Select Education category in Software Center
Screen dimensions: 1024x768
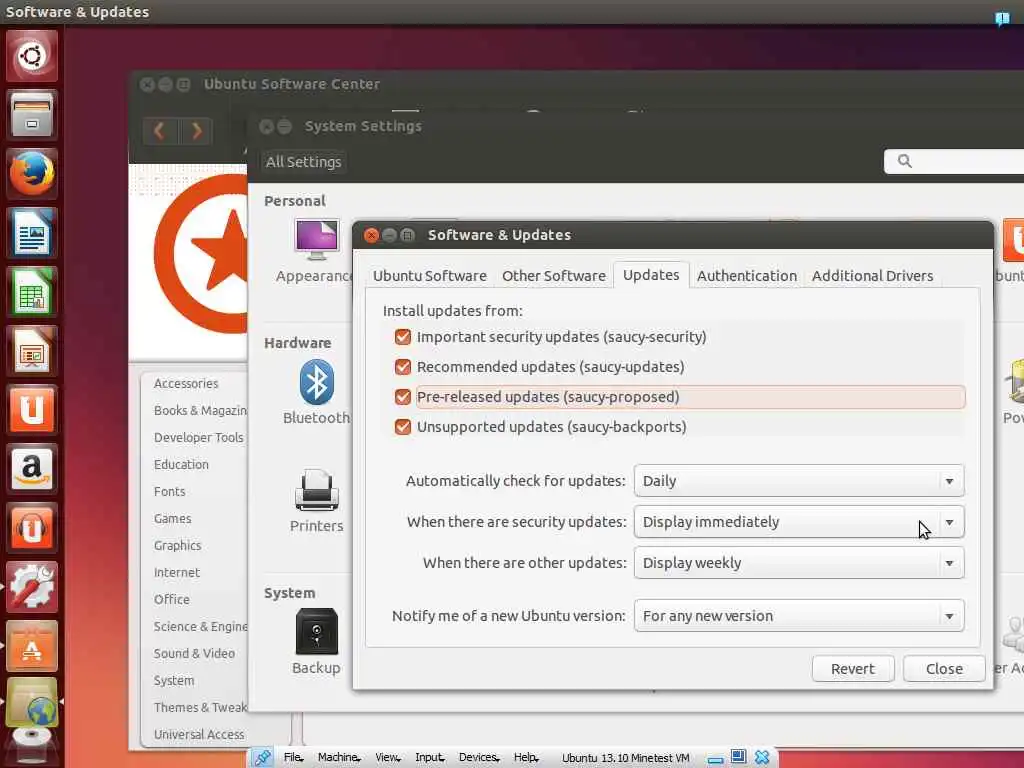click(x=181, y=464)
